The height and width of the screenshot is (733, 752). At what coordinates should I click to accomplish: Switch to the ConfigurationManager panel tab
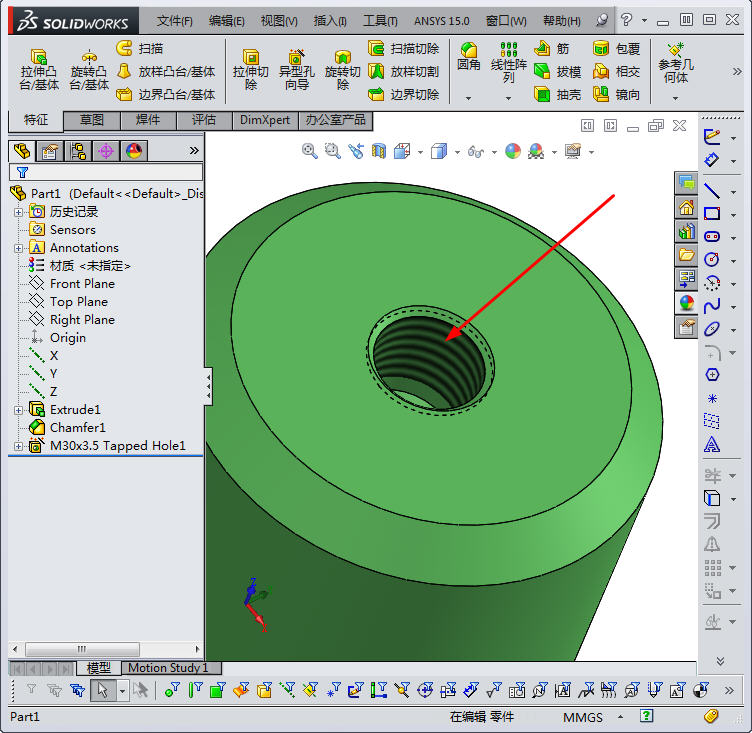pos(77,151)
